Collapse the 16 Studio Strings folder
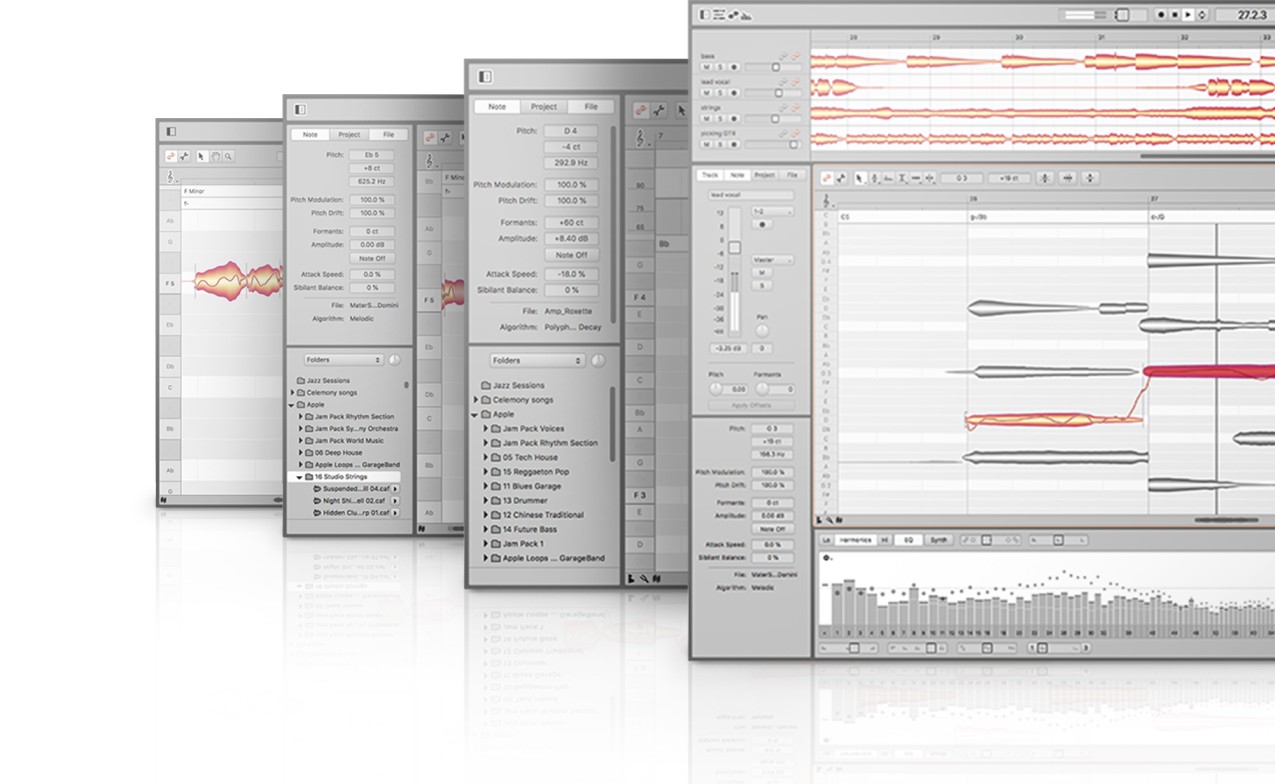Image resolution: width=1275 pixels, height=784 pixels. coord(300,476)
